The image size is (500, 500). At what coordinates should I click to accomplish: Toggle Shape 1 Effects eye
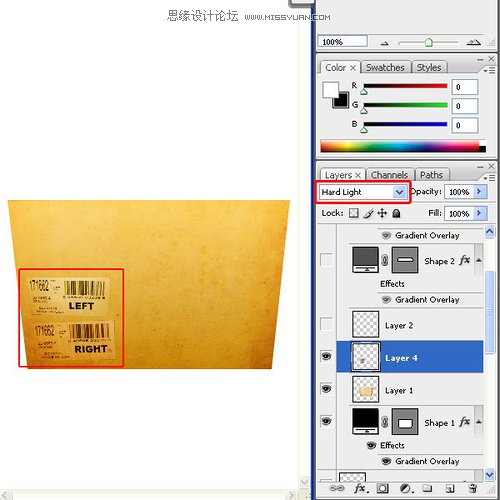371,446
